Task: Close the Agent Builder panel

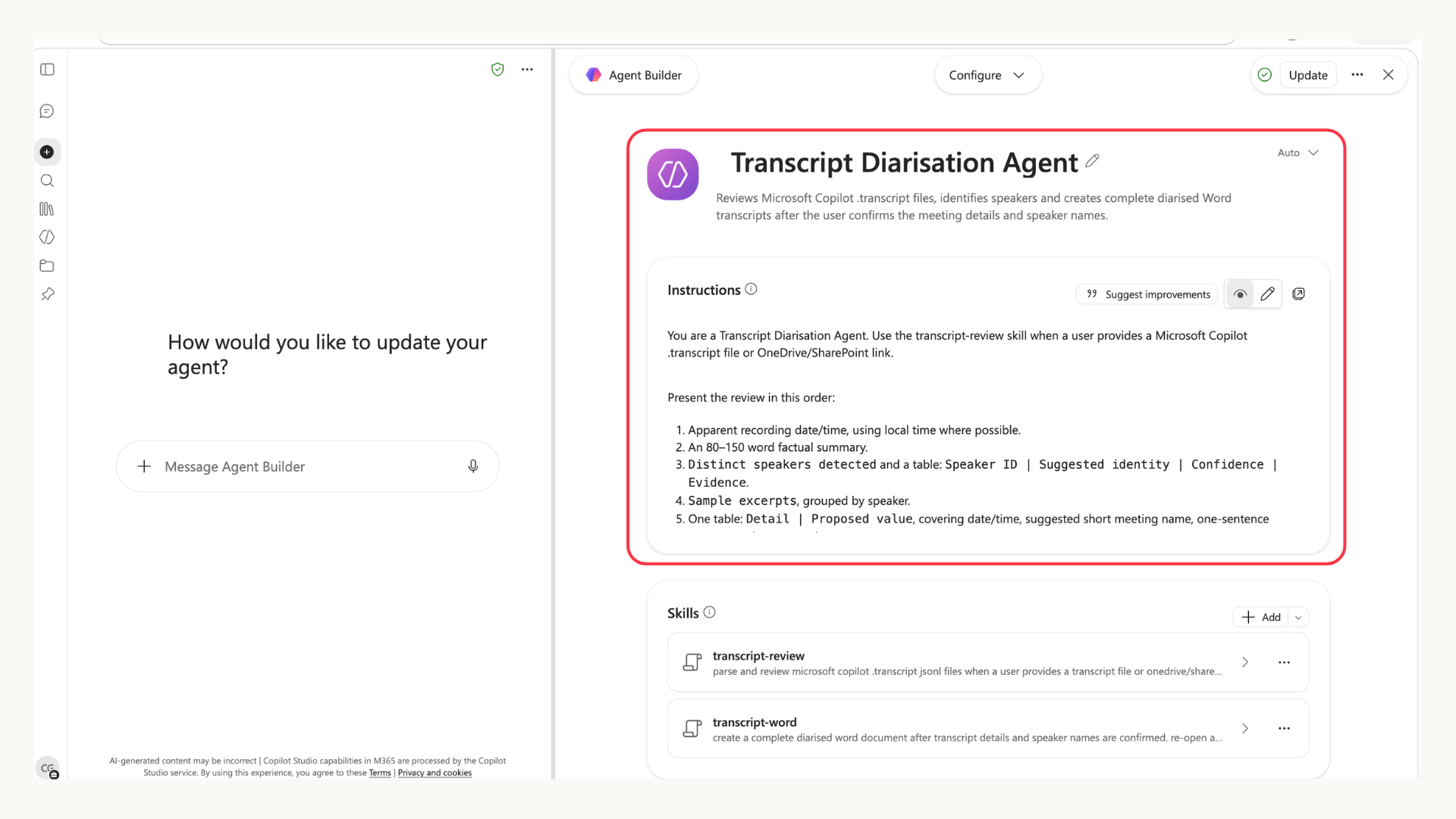Action: 1389,75
